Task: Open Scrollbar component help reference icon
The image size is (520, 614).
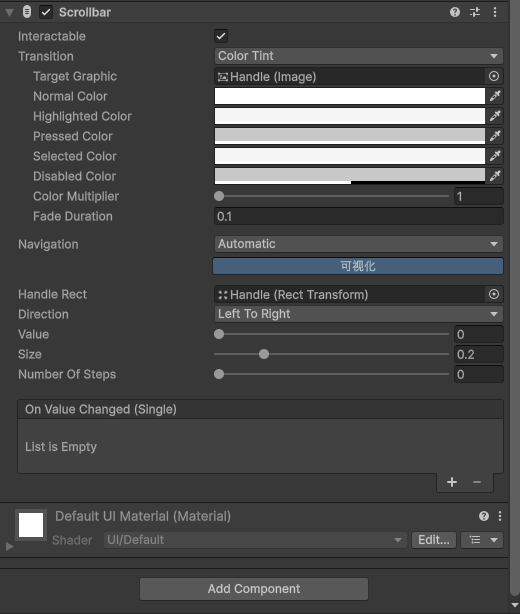Action: tap(455, 12)
